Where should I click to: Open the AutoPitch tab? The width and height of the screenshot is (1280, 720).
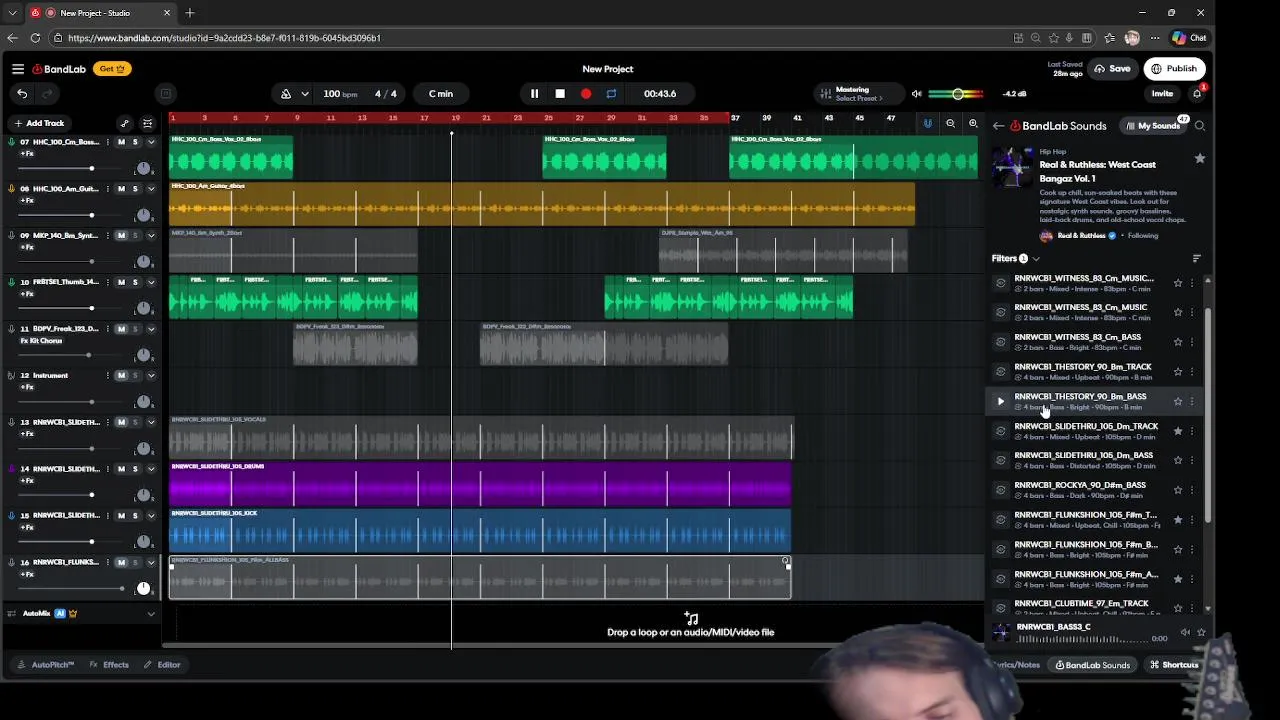tap(46, 665)
